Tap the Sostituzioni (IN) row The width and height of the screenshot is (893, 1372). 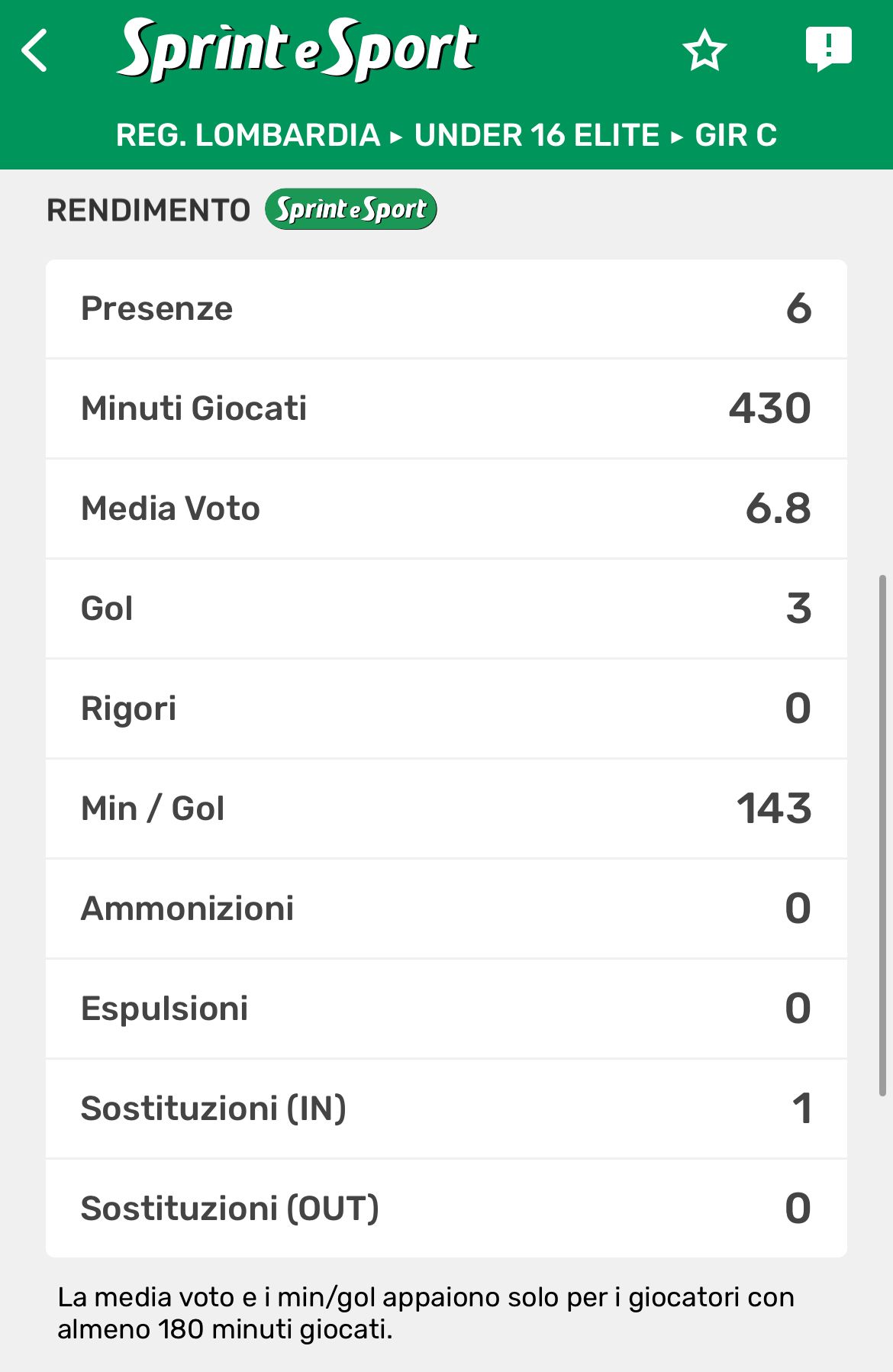coord(446,1109)
